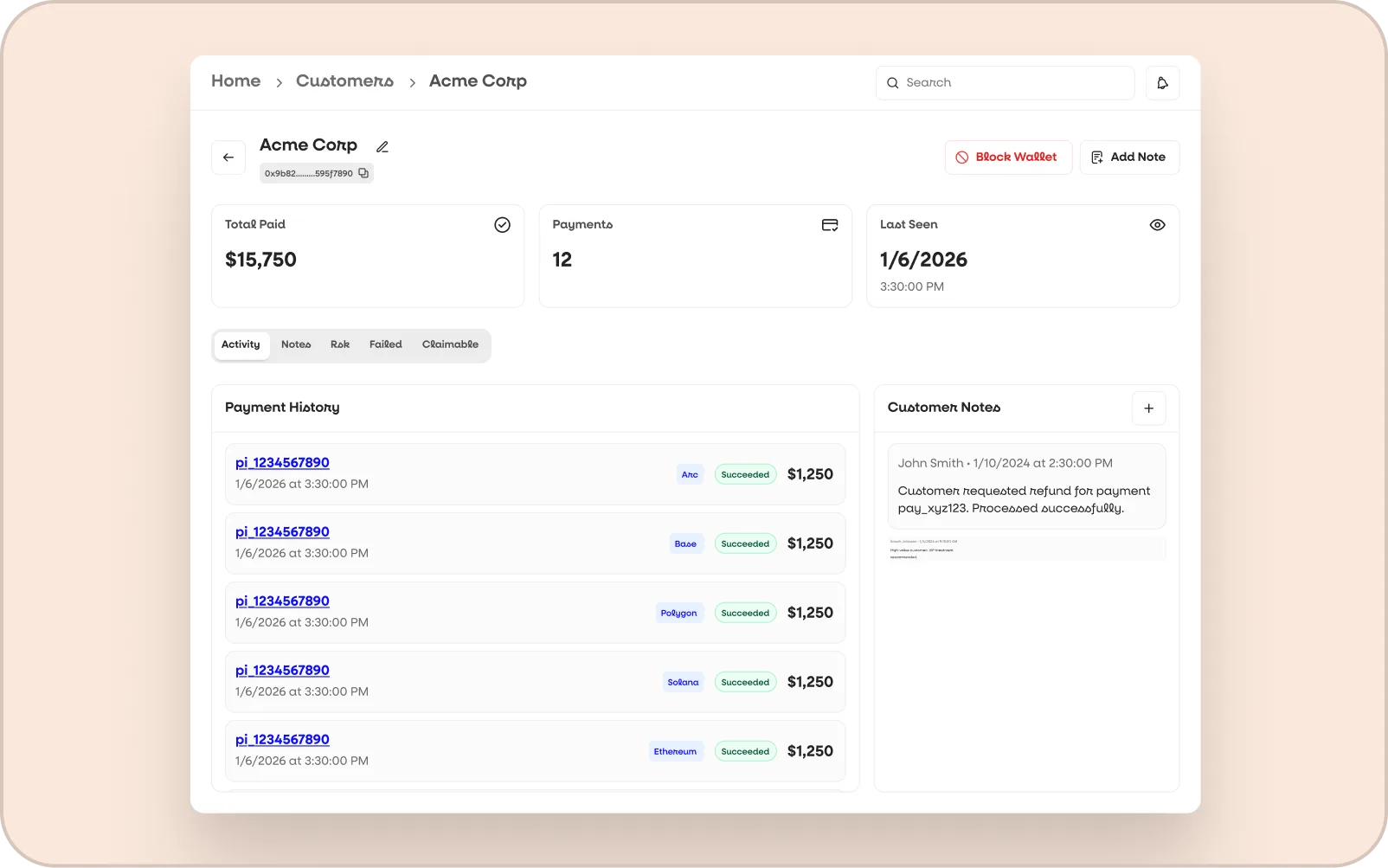Click the Base network badge
1388x868 pixels.
(x=685, y=544)
